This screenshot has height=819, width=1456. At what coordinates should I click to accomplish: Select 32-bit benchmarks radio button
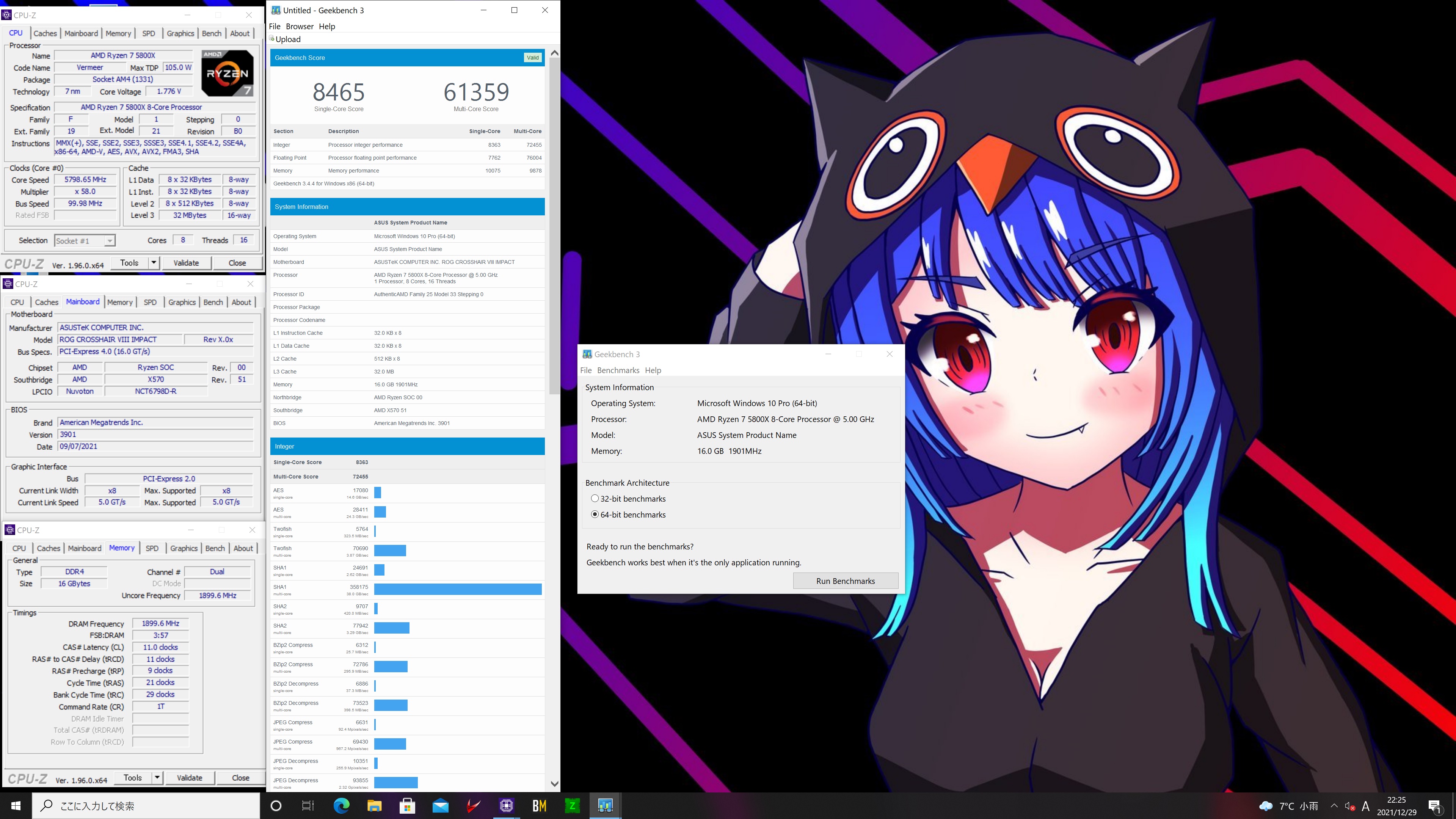595,499
